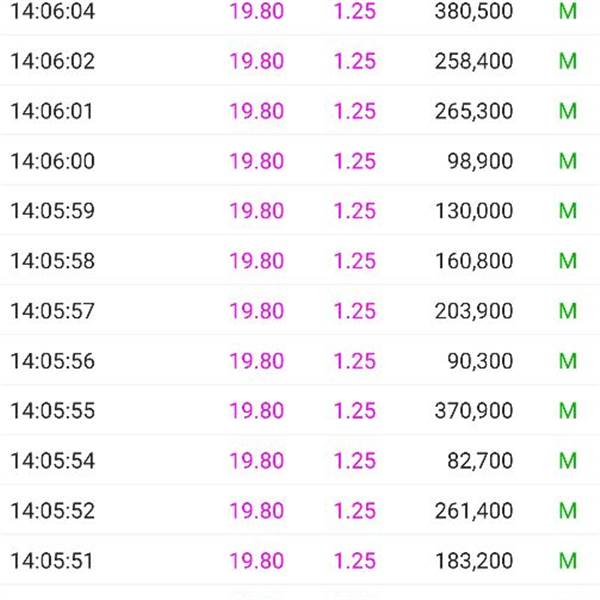Select the 14:06:01 timestamp row
The image size is (600, 600).
[x=300, y=111]
